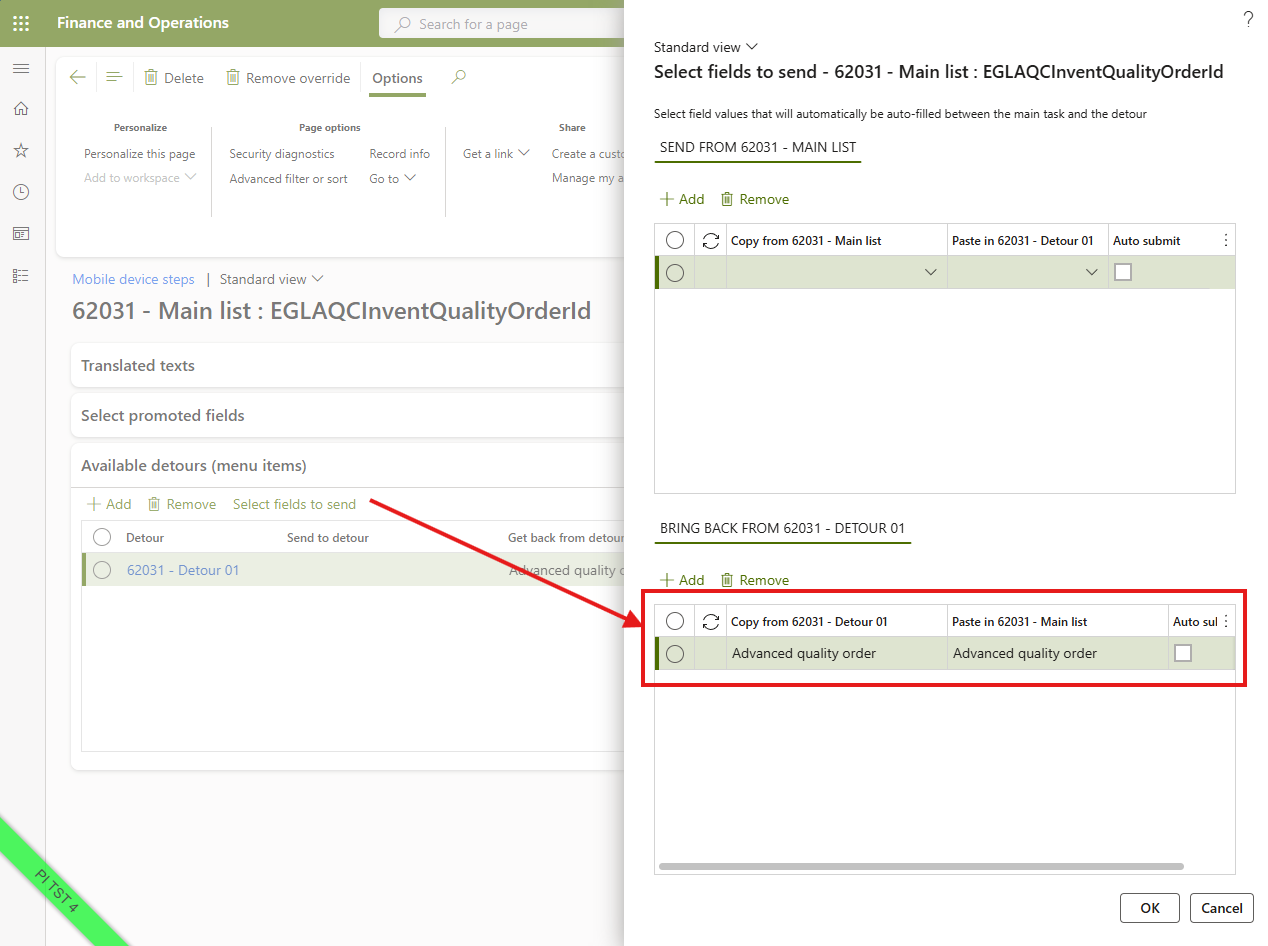The width and height of the screenshot is (1268, 946).
Task: Select all rows in Send from grid
Action: [675, 240]
